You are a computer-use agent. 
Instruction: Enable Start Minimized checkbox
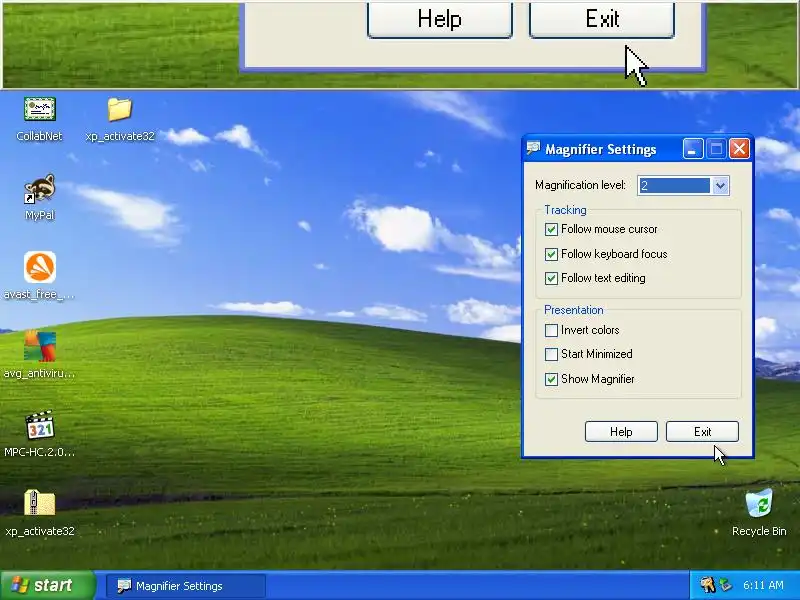point(551,354)
